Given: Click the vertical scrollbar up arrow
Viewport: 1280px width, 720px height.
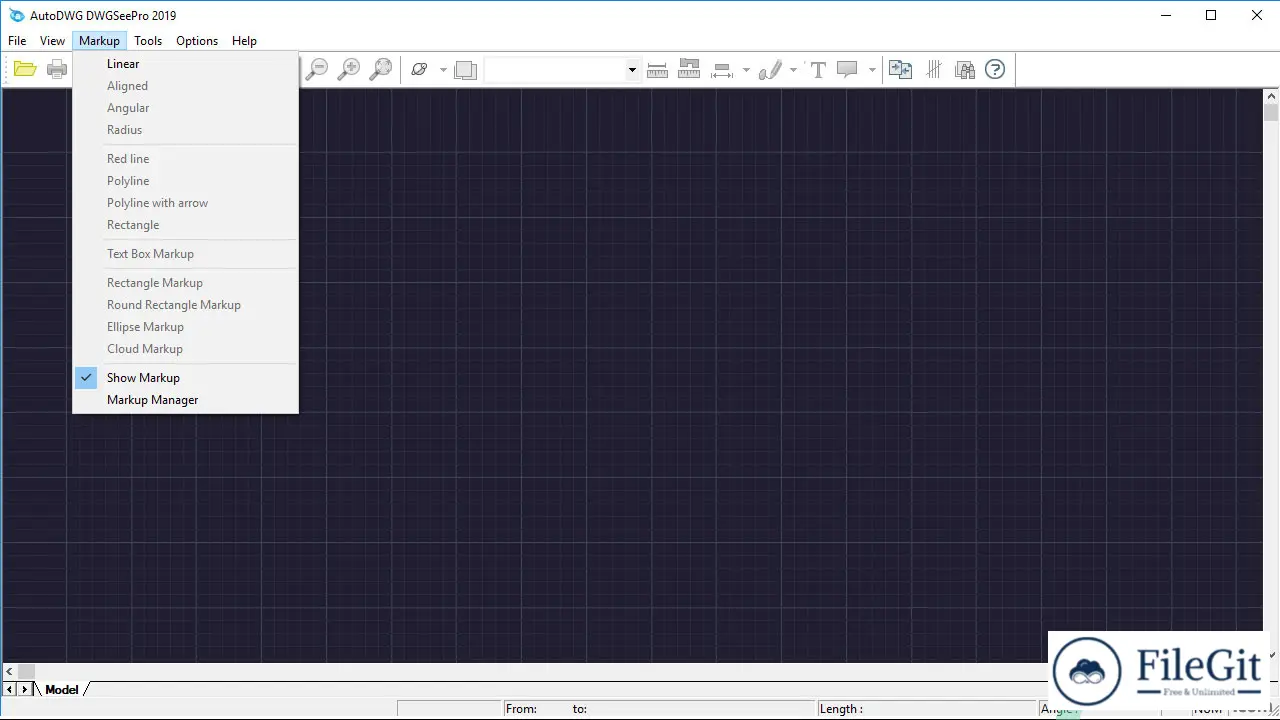Looking at the screenshot, I should point(1271,97).
